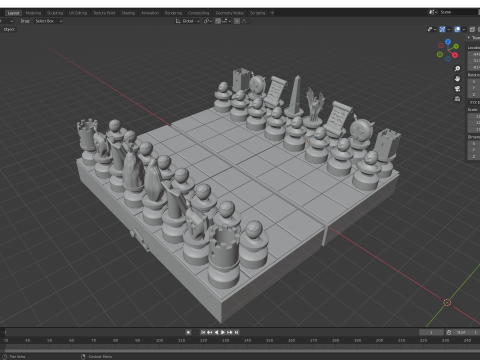
Task: Open the Geometry Nodes workspace tab
Action: [x=230, y=13]
